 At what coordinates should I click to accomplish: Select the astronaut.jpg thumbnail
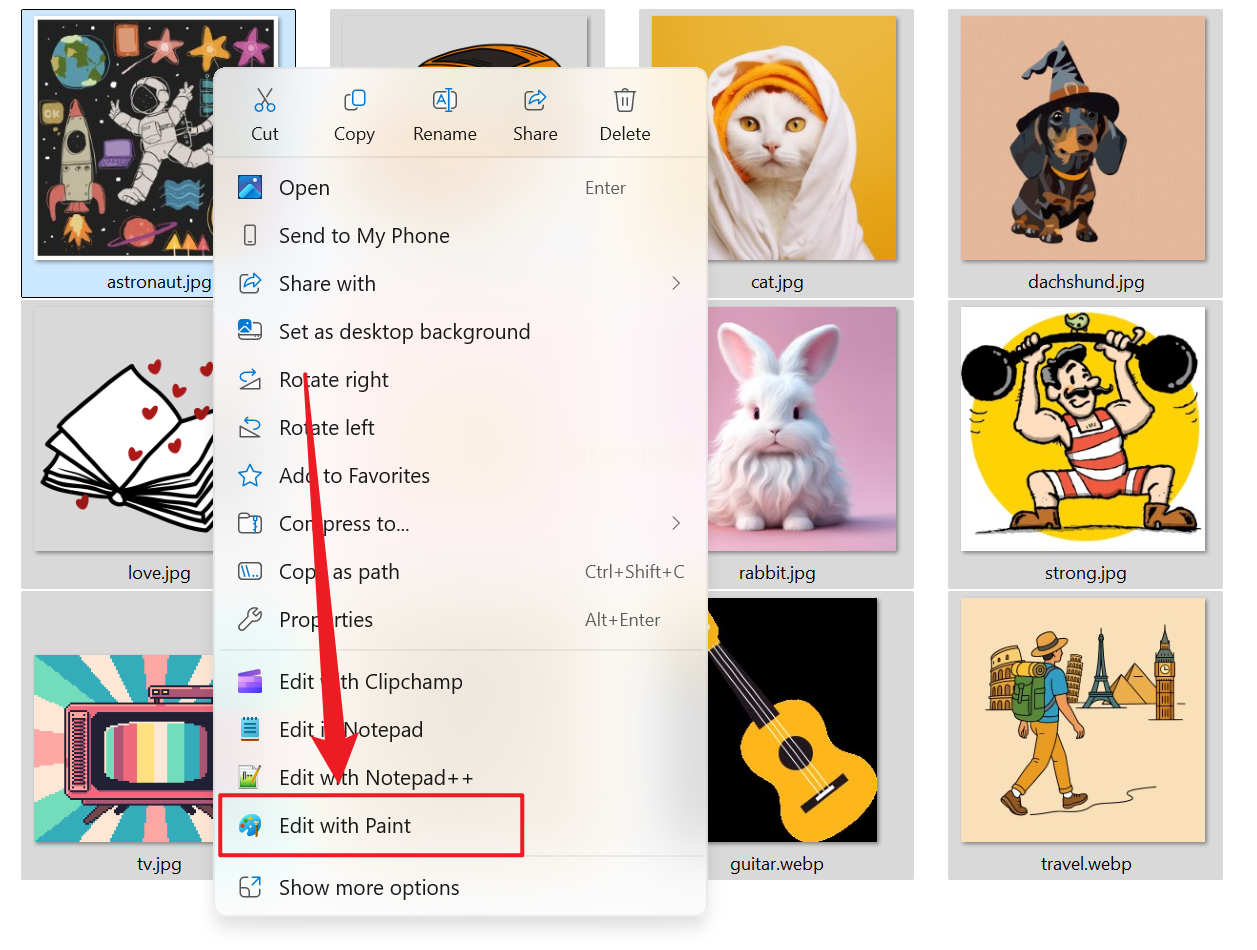[125, 138]
